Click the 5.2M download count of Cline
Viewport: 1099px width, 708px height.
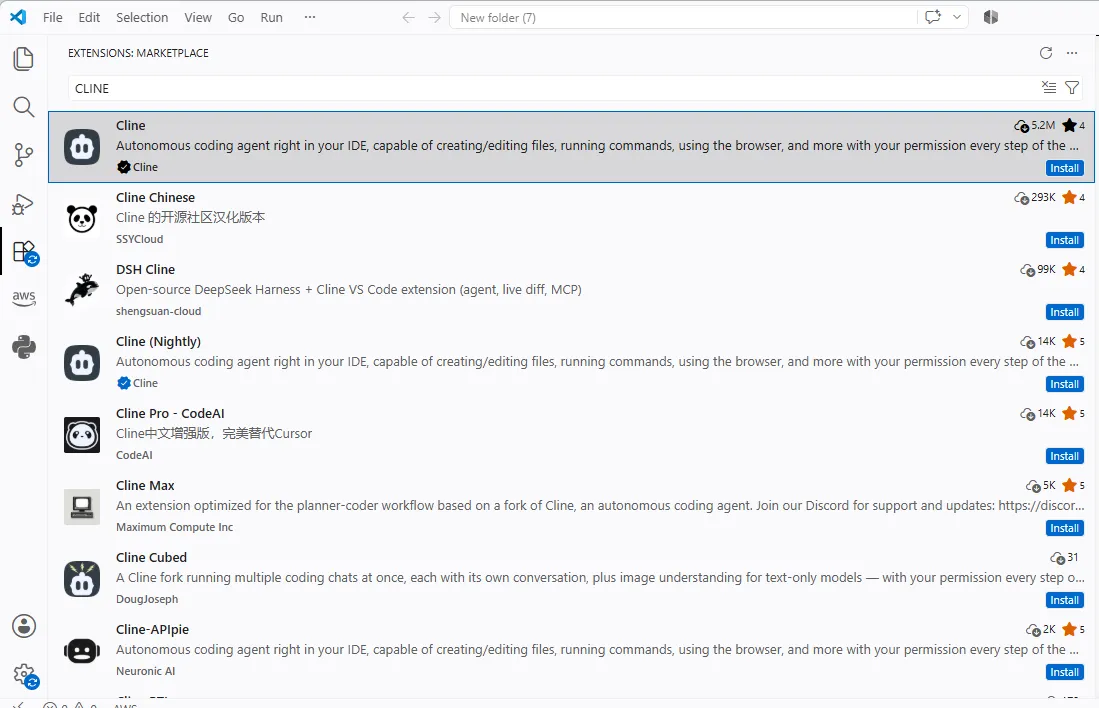point(1035,125)
